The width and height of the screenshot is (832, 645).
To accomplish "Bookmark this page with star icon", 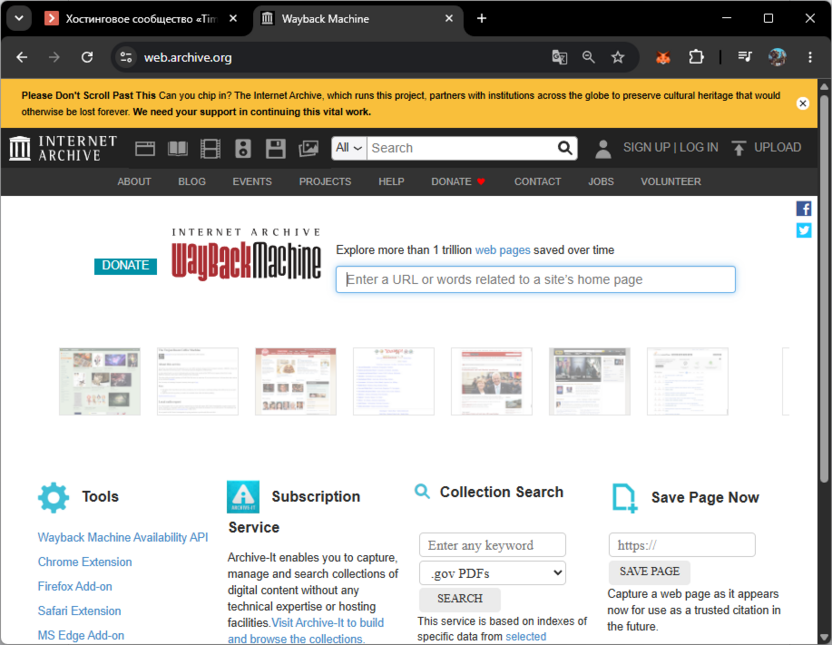I will (618, 57).
